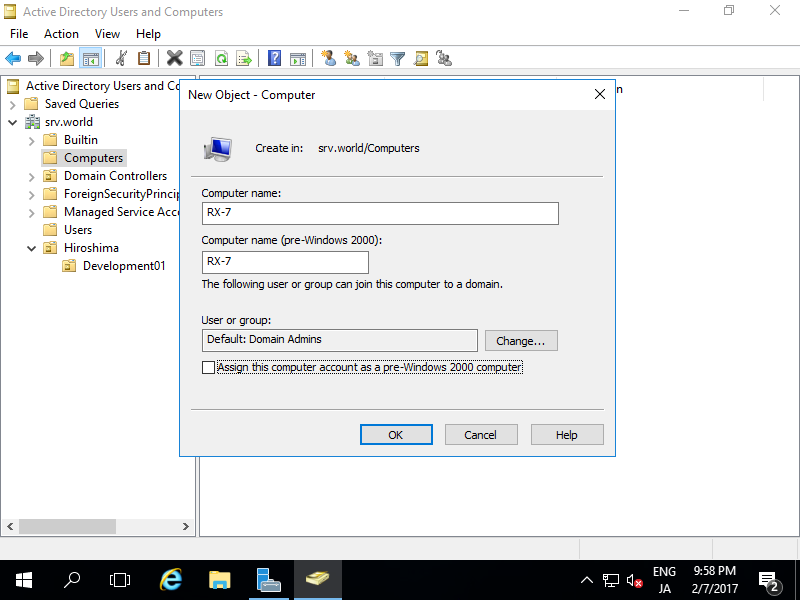This screenshot has height=600, width=800.
Task: Close the New Object - Computer dialog
Action: coord(600,94)
